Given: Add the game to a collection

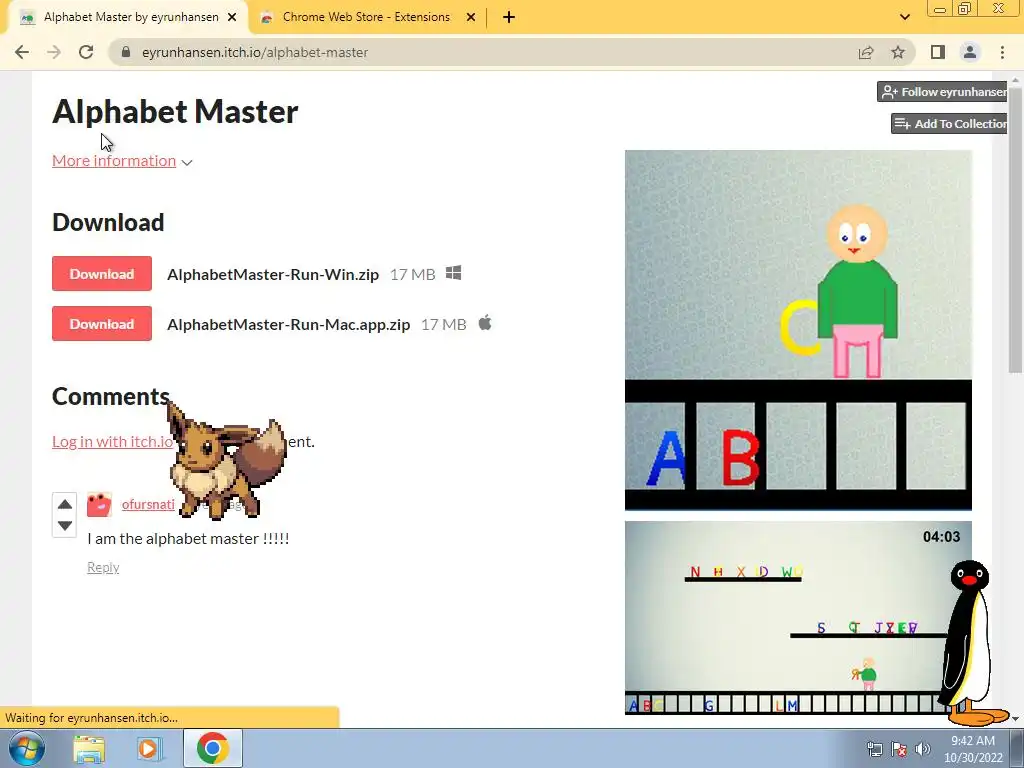Looking at the screenshot, I should coord(950,123).
